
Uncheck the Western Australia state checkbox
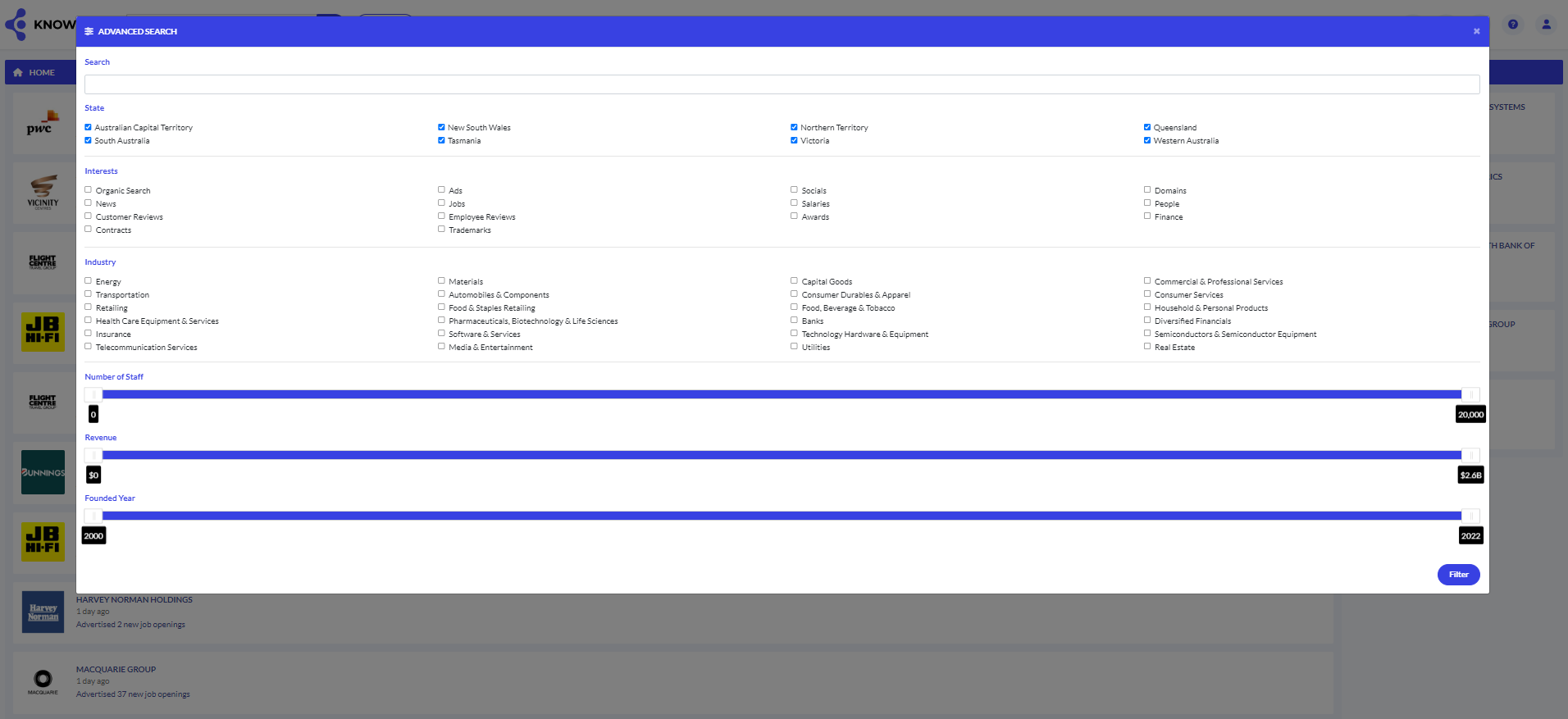(1147, 140)
